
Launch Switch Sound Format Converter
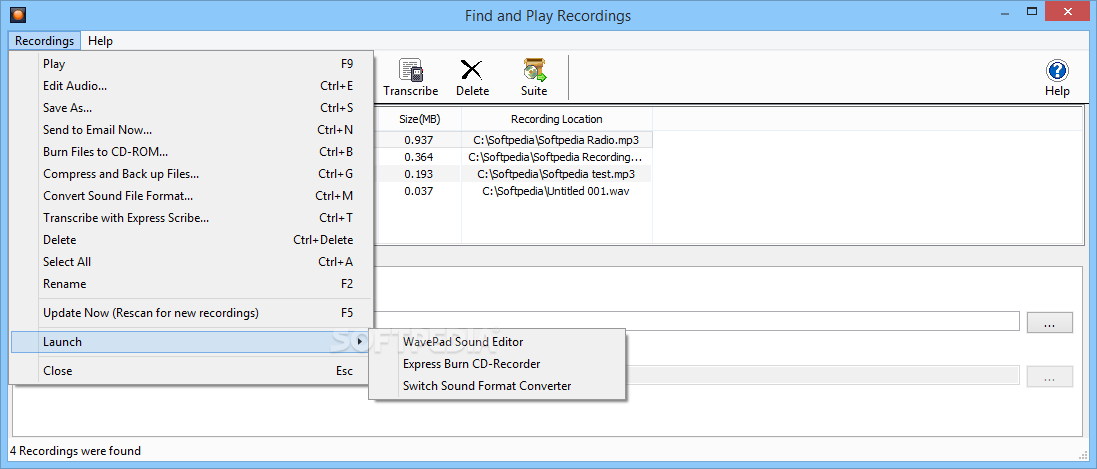pos(497,386)
